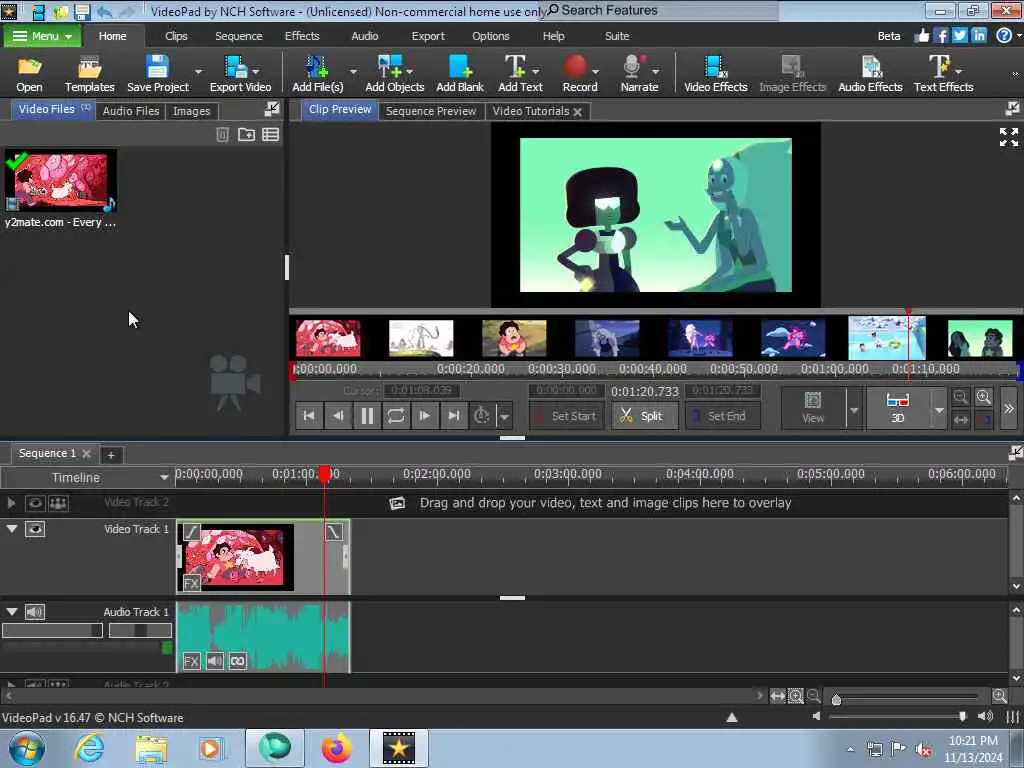Open the Effects ribbon tab

(x=302, y=36)
